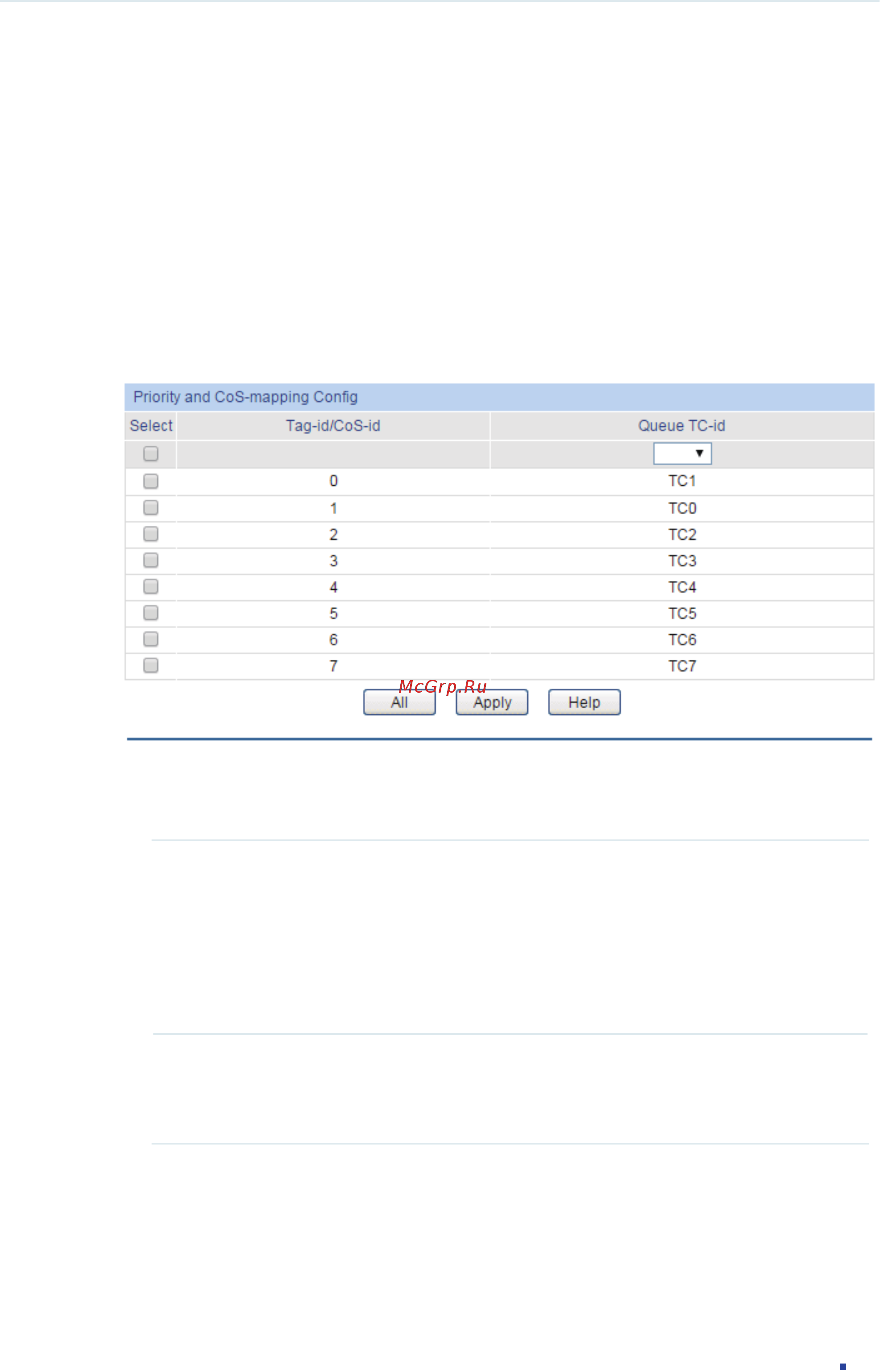Click the TC3 queue value
Image resolution: width=880 pixels, height=1372 pixels.
pos(682,561)
